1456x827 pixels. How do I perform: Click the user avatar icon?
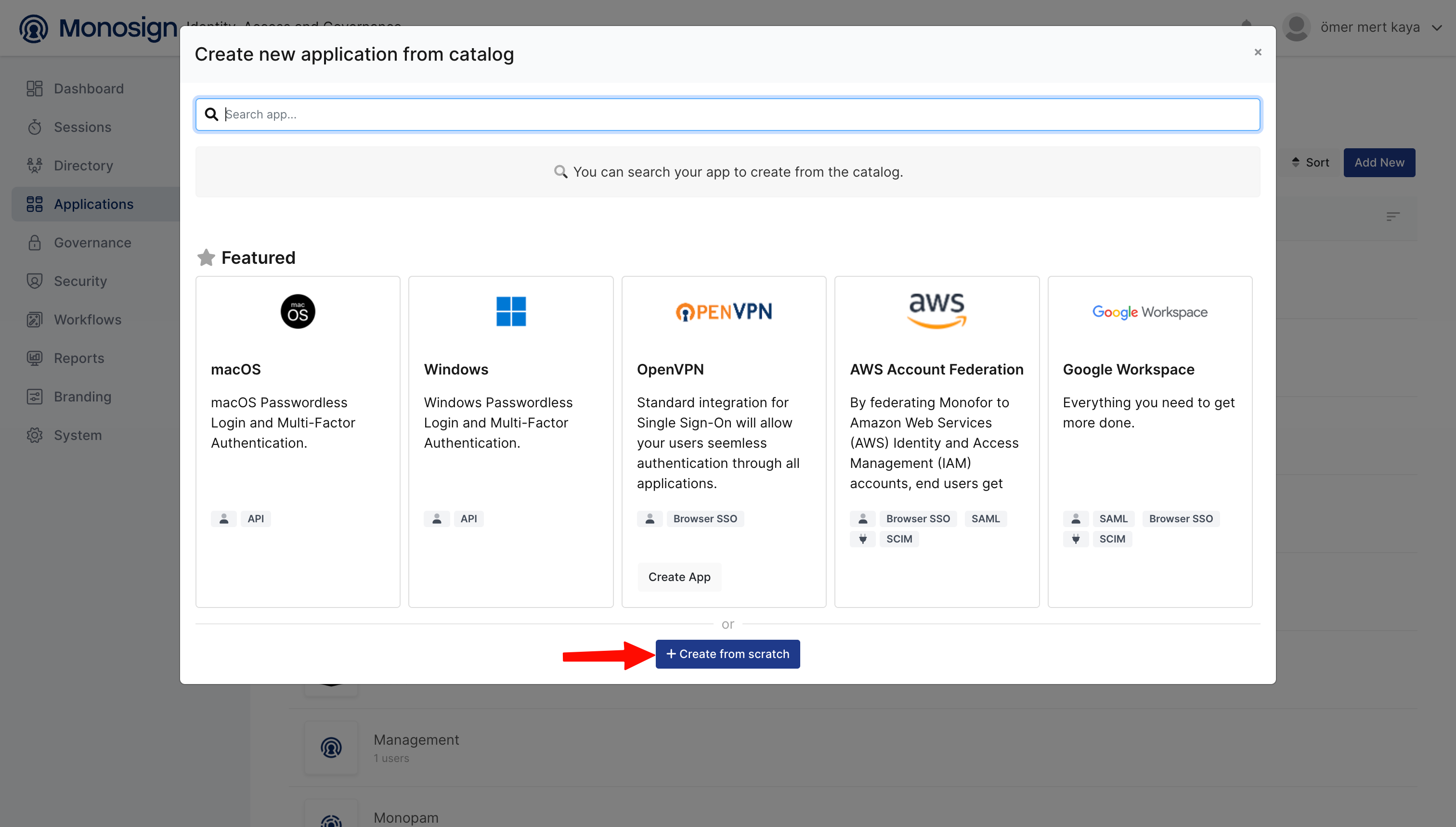[x=1296, y=27]
